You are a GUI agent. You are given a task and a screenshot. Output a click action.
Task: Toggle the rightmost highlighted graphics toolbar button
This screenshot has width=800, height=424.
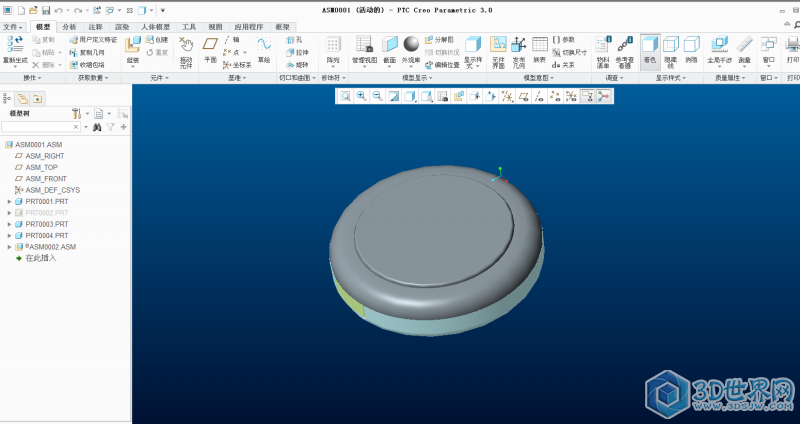(x=604, y=96)
